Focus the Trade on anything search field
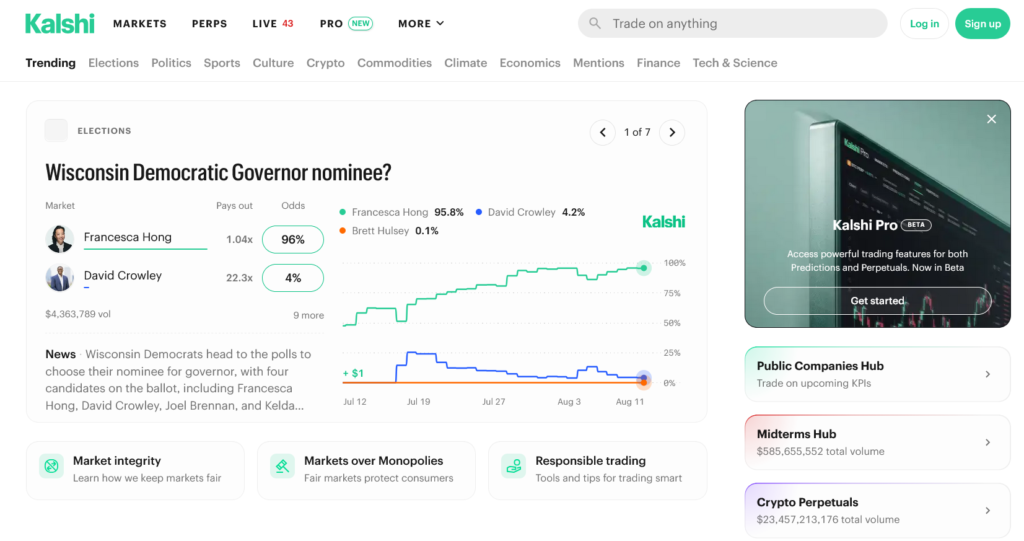This screenshot has height=541, width=1024. click(732, 24)
